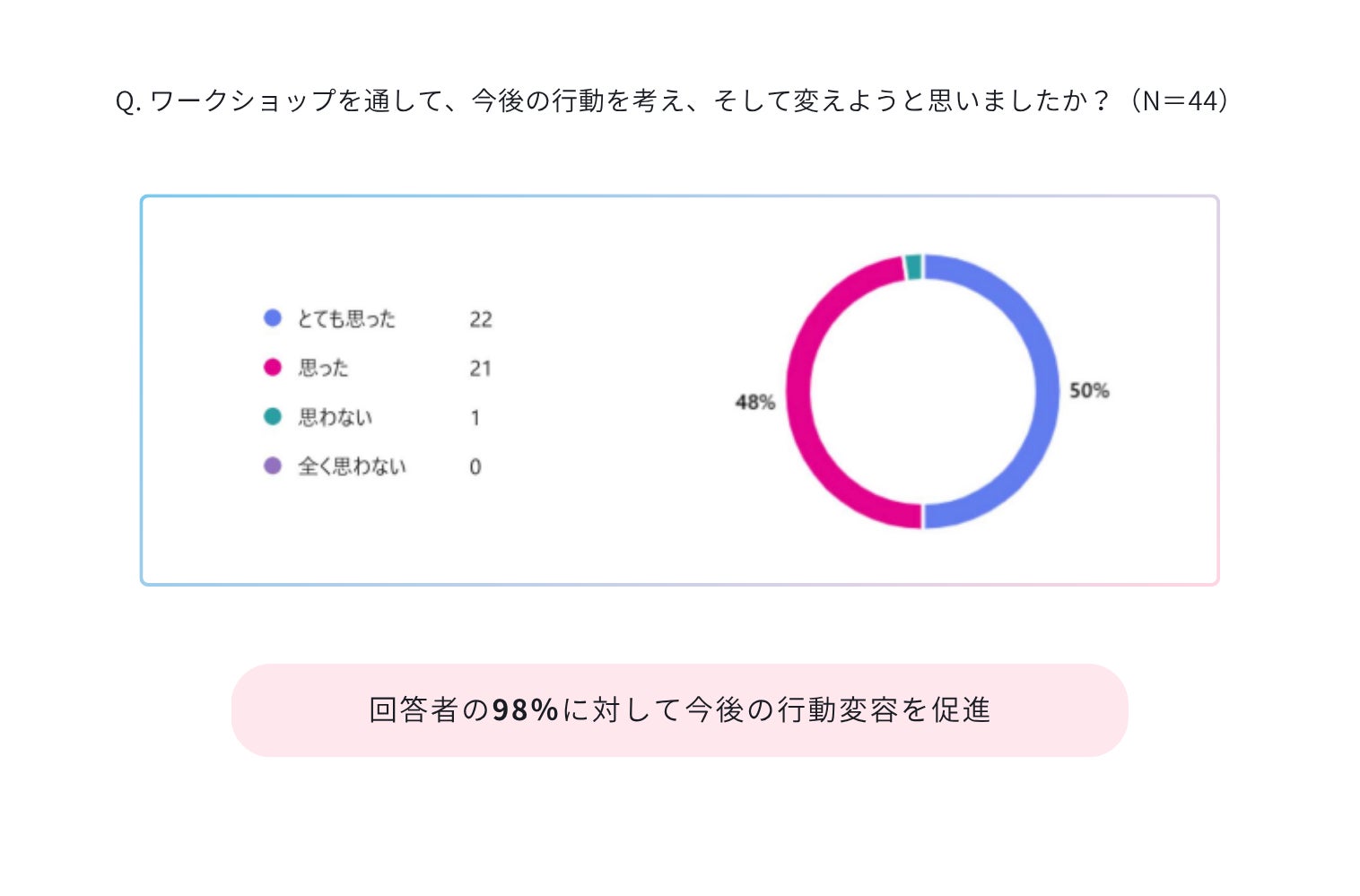Click the 48% chart label
The width and height of the screenshot is (1360, 896).
click(754, 403)
